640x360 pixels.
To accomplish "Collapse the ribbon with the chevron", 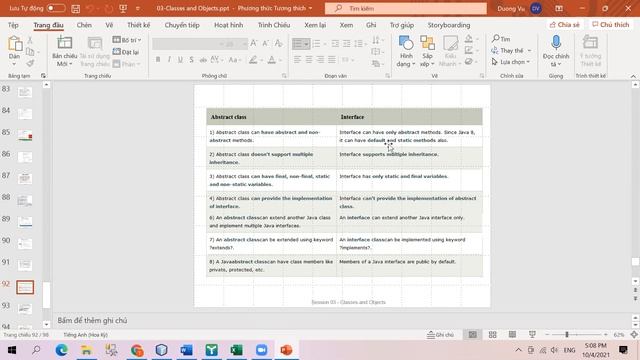I will [633, 76].
